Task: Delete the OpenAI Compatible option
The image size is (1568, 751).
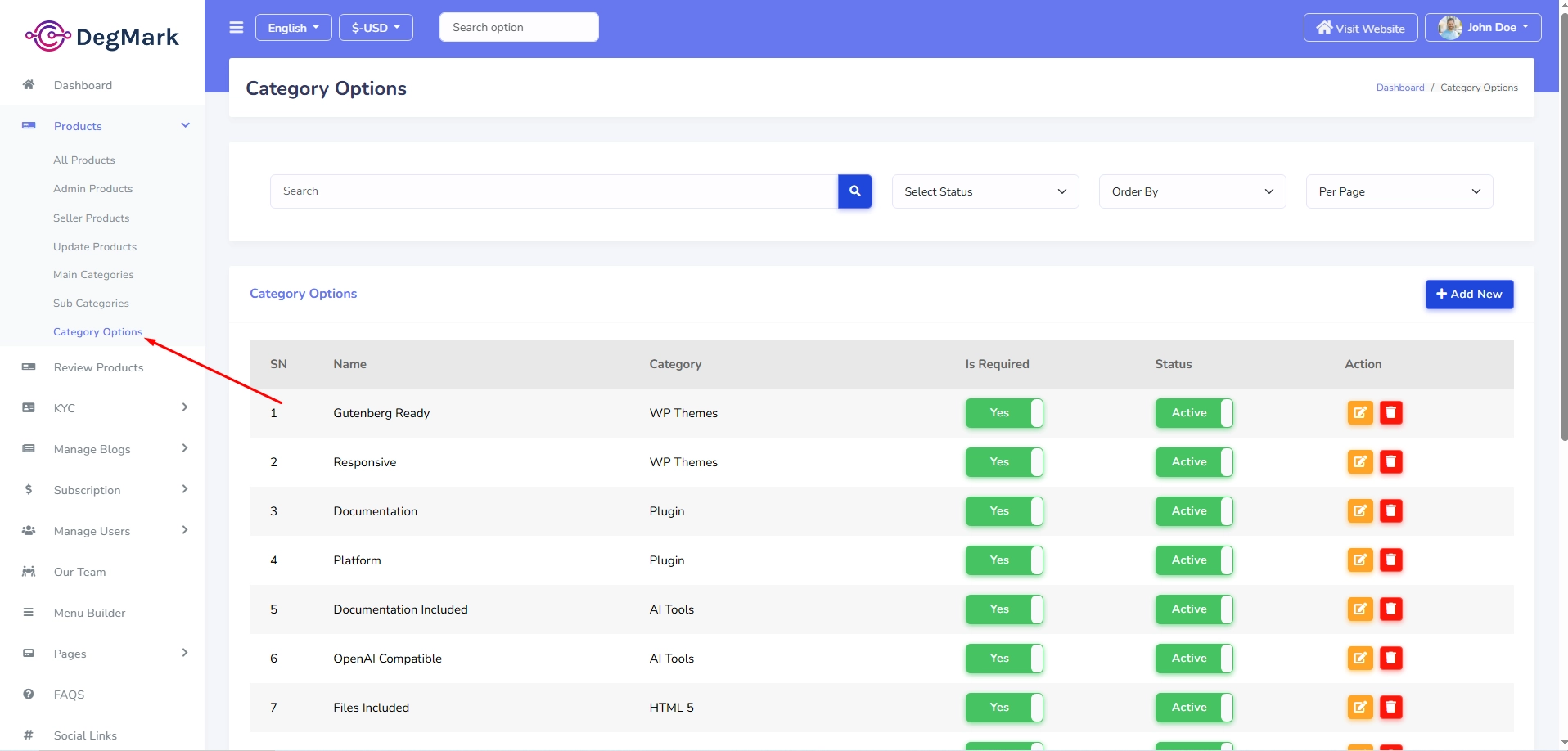Action: tap(1391, 659)
